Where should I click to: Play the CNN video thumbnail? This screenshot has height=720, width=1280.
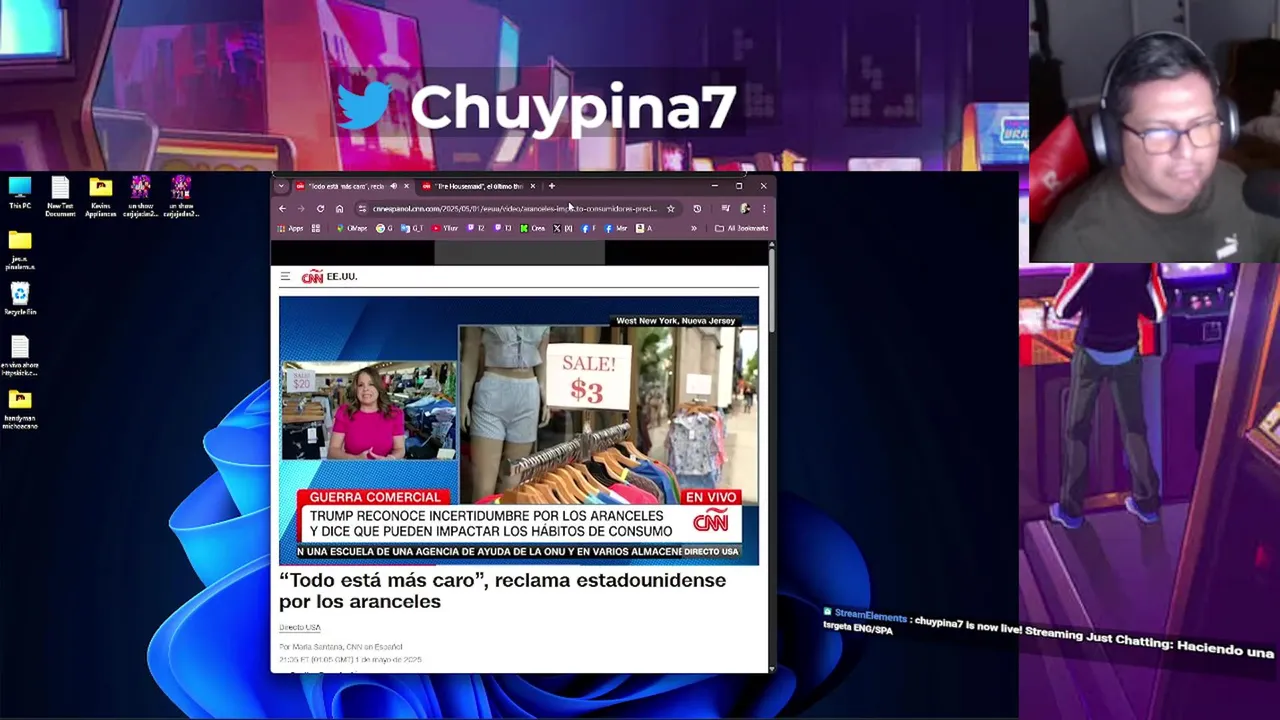pyautogui.click(x=519, y=430)
